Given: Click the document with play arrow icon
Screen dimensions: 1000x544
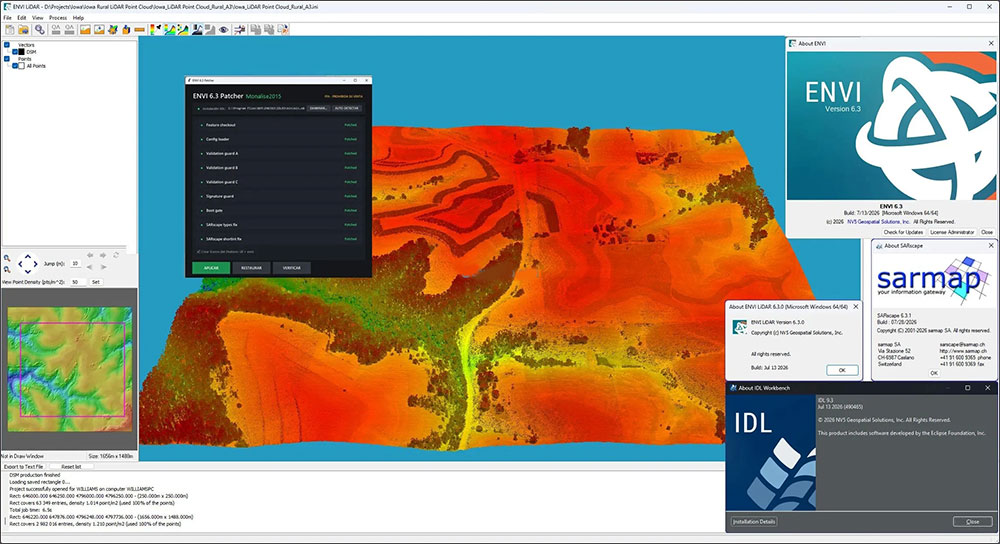Looking at the screenshot, I should point(283,29).
